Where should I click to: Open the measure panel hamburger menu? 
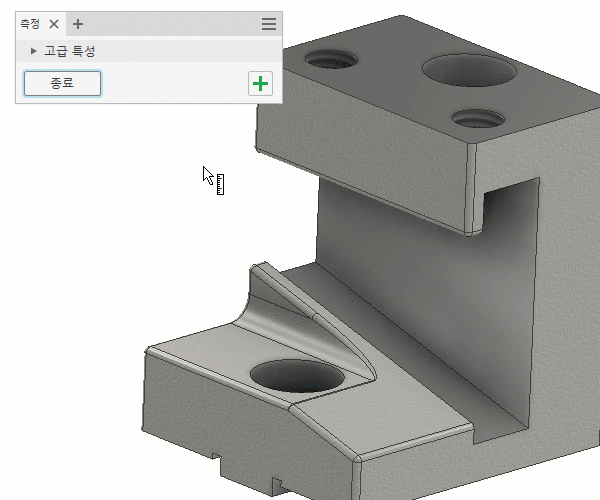(x=269, y=24)
